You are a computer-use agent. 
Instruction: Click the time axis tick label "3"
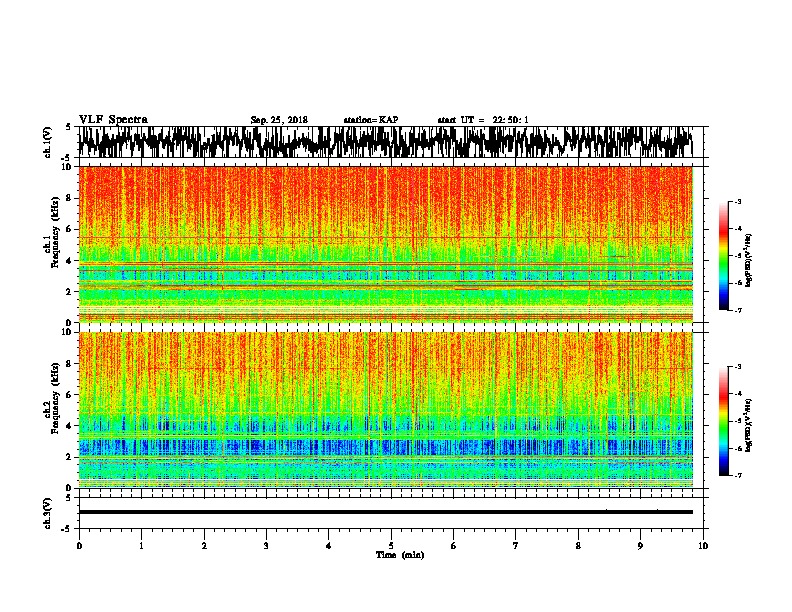pyautogui.click(x=266, y=546)
